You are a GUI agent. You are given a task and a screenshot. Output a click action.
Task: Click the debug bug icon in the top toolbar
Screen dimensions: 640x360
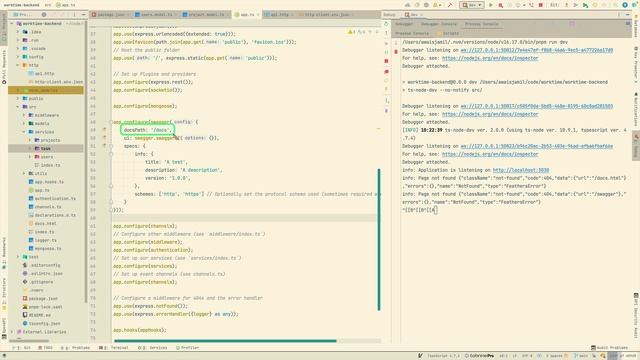pos(500,5)
